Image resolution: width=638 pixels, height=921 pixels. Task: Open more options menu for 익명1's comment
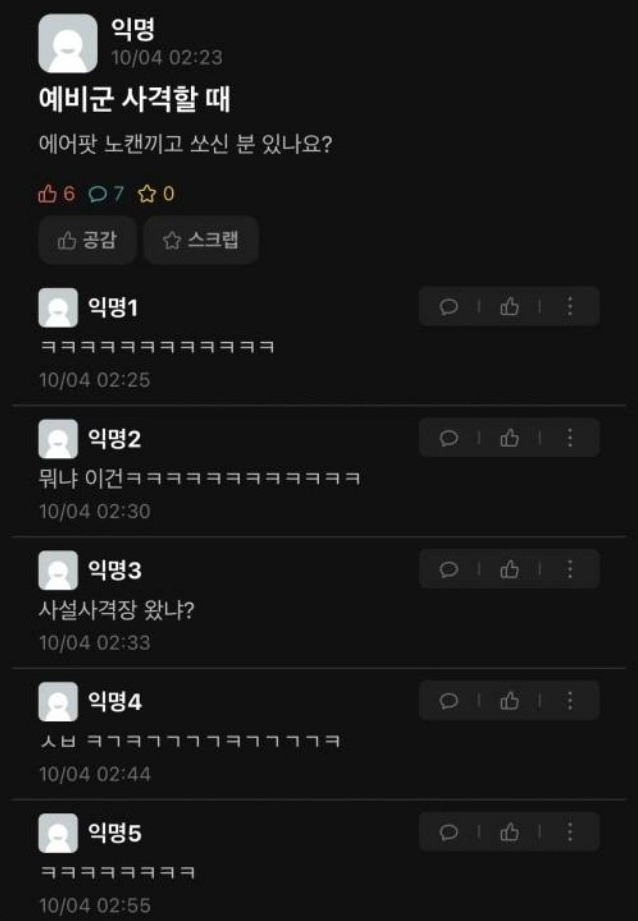click(569, 307)
